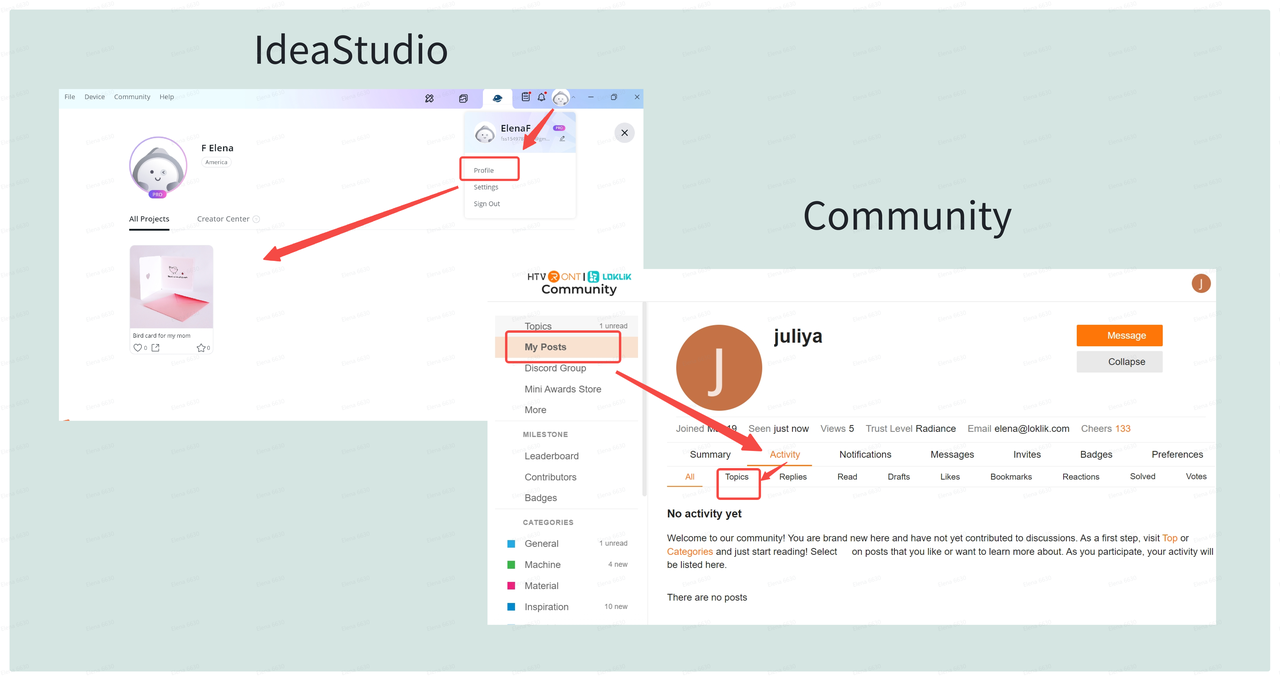
Task: Select the Replies activity filter
Action: point(793,477)
